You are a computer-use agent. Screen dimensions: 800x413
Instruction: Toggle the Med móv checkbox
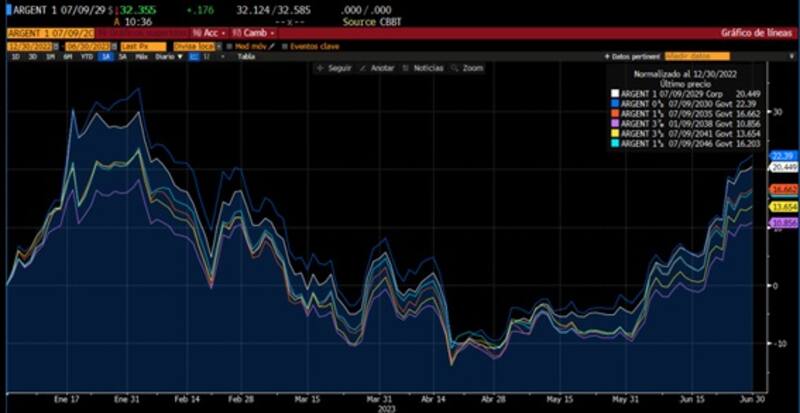[x=228, y=46]
